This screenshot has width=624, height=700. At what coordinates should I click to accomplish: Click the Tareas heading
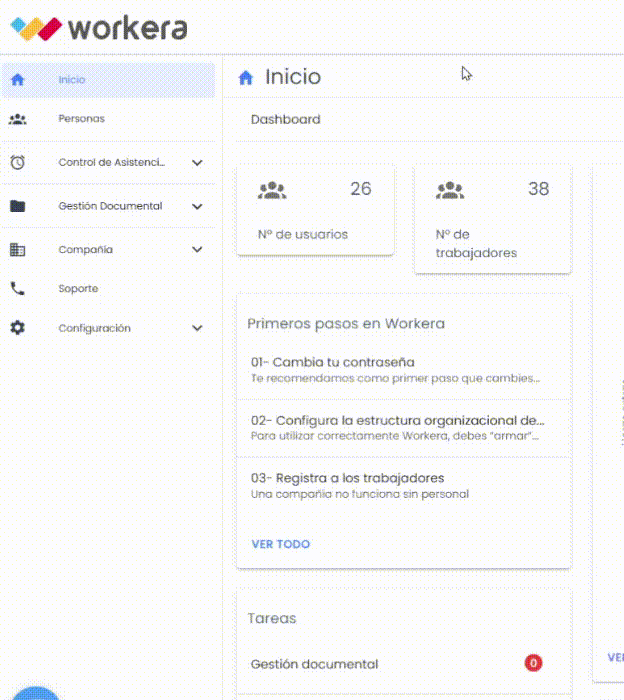click(272, 618)
